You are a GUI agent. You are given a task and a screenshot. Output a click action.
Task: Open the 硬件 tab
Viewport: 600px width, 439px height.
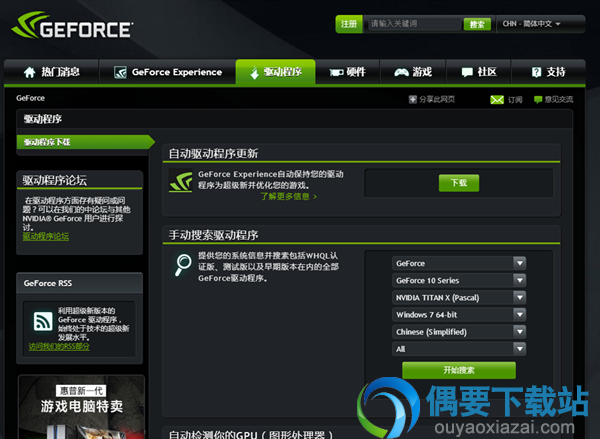tap(347, 72)
